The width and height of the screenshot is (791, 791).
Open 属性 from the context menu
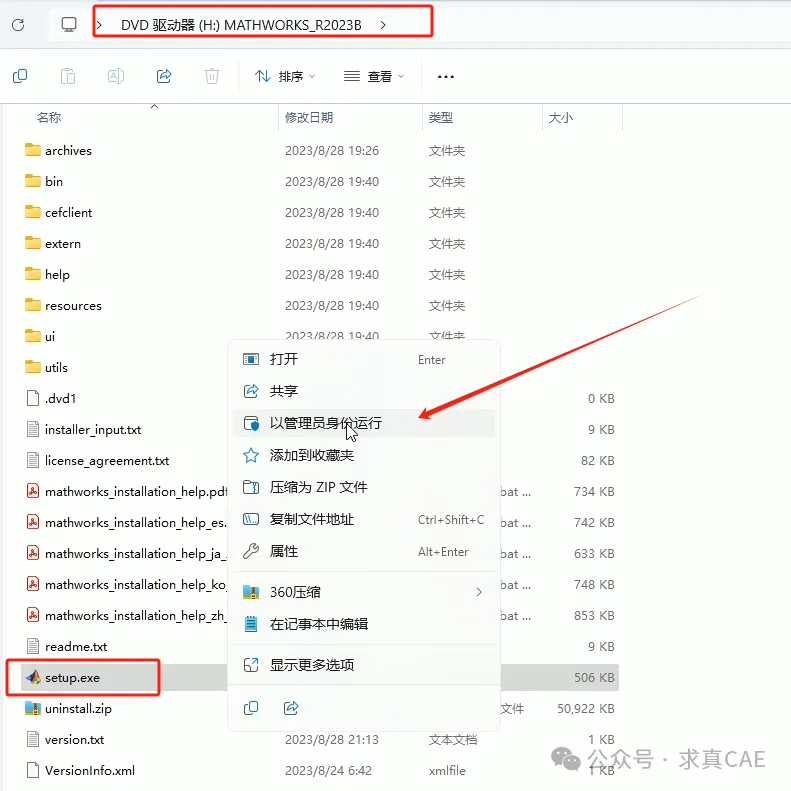point(363,551)
